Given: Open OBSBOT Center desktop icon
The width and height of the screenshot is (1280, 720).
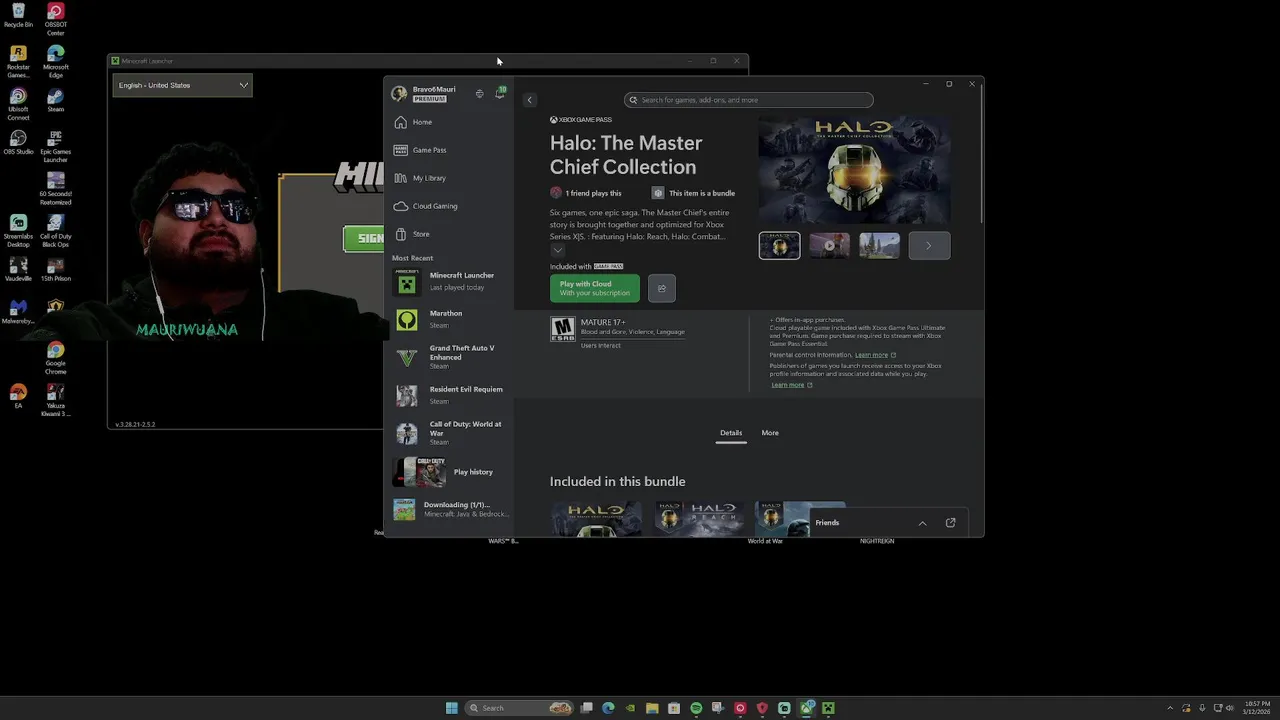Looking at the screenshot, I should click(x=56, y=20).
